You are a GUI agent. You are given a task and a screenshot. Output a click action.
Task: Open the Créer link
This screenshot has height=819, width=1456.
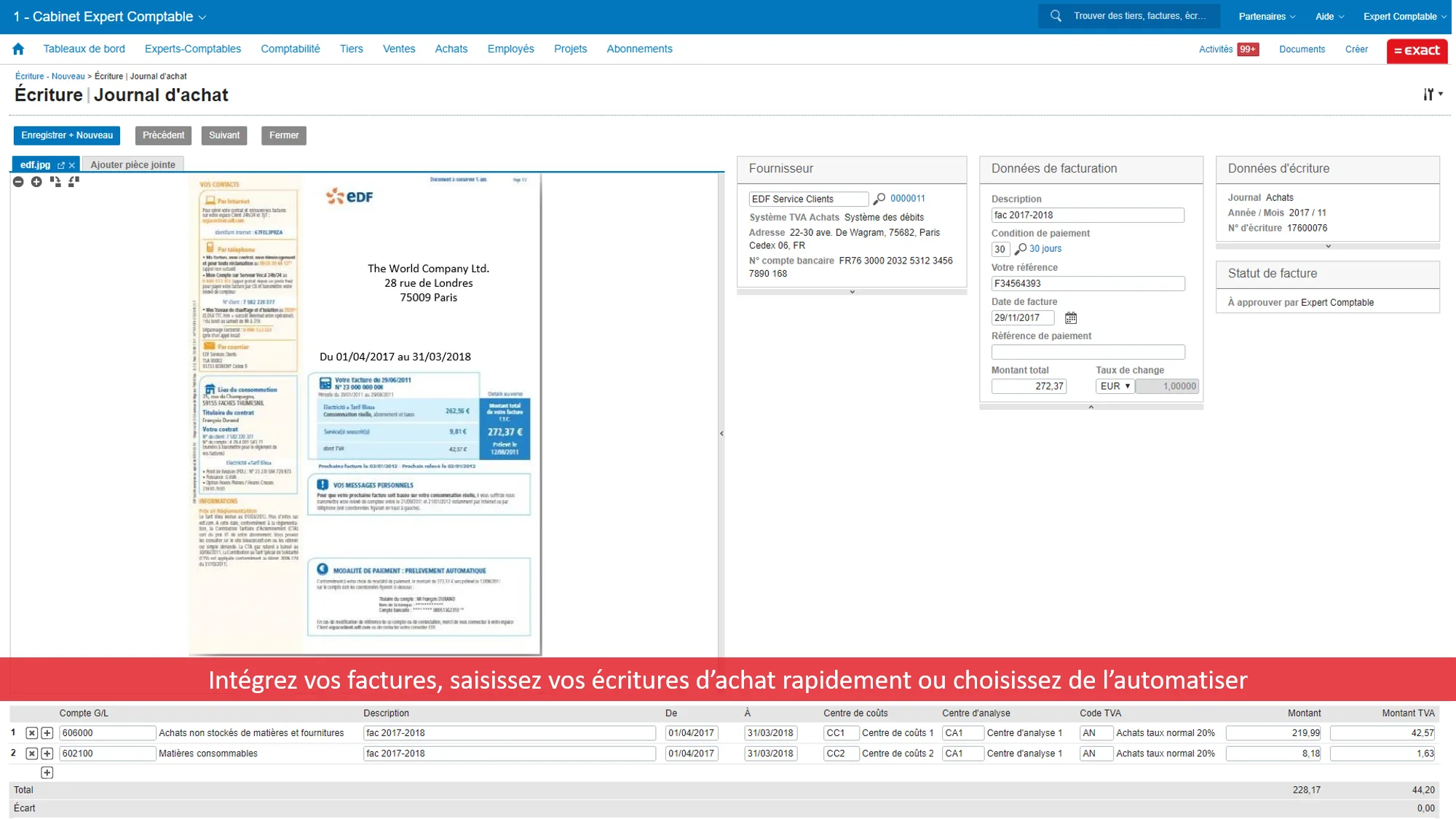pyautogui.click(x=1356, y=50)
